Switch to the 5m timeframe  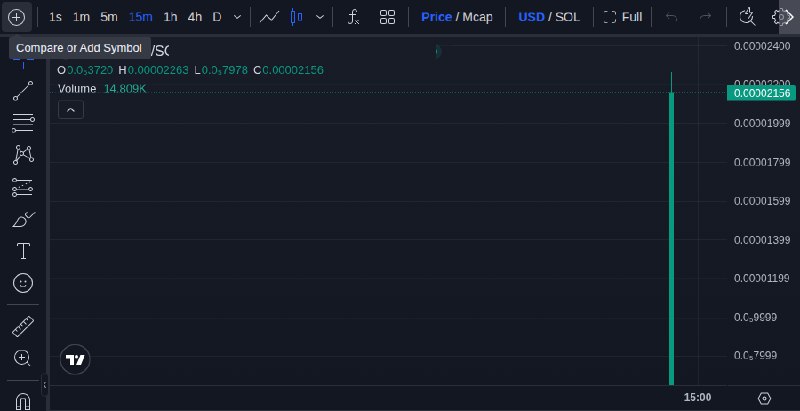tap(109, 17)
